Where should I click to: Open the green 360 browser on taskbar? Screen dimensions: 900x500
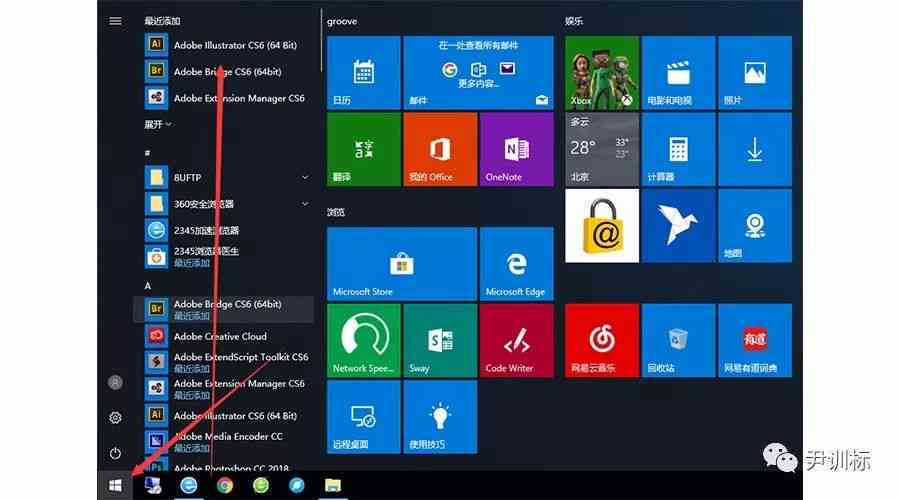261,486
